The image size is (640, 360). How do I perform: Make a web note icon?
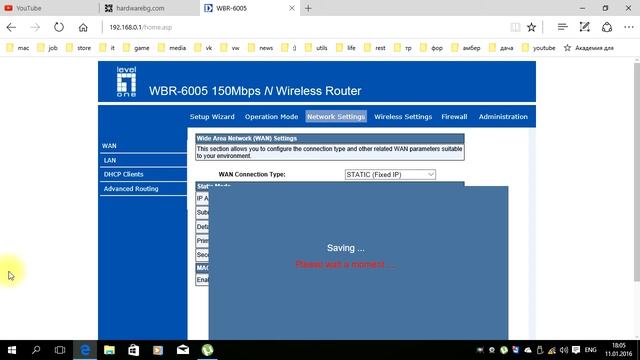click(x=584, y=27)
